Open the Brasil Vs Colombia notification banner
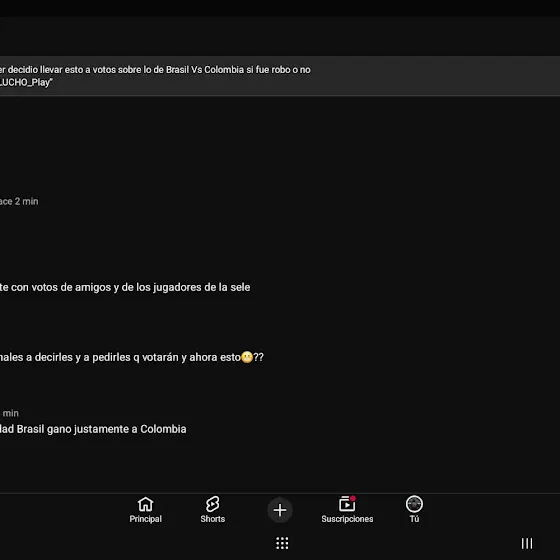Screen dimensions: 560x560 pos(280,76)
